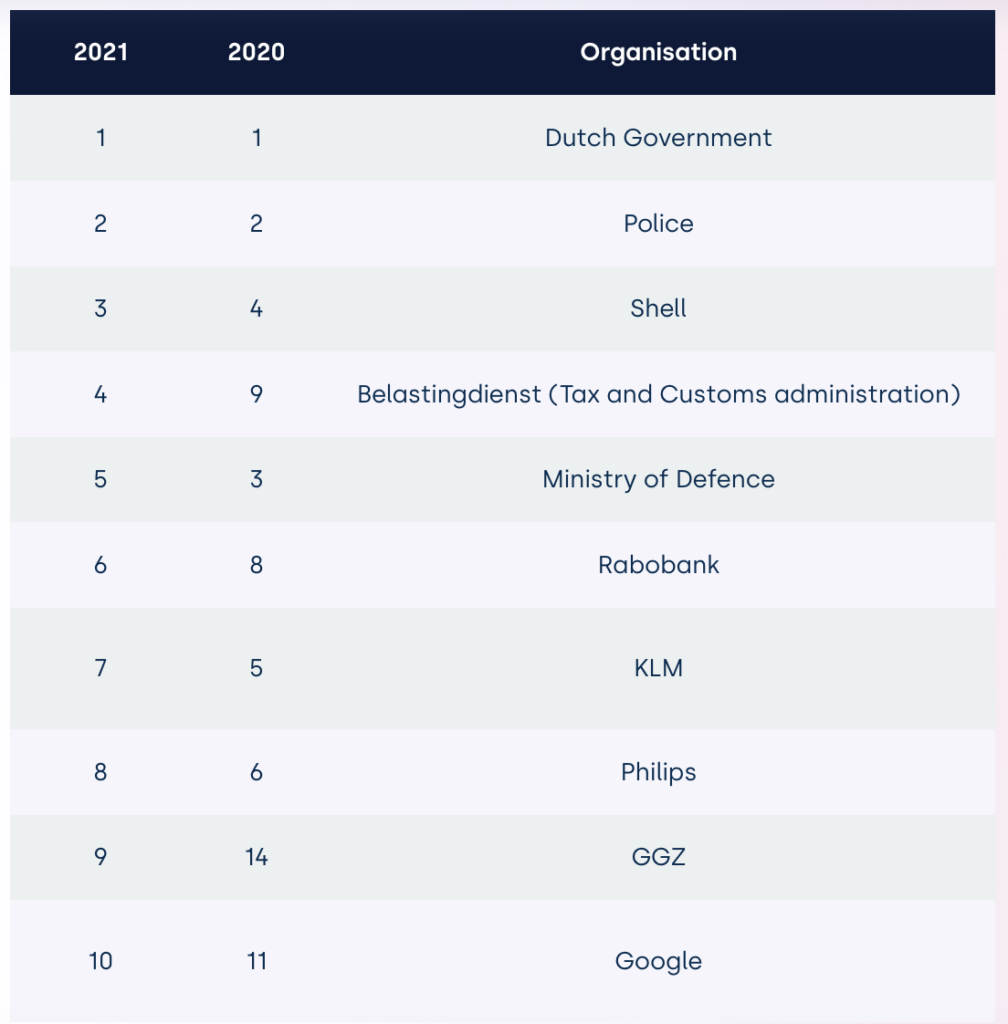
Task: Click the Shell organisation name
Action: (658, 308)
